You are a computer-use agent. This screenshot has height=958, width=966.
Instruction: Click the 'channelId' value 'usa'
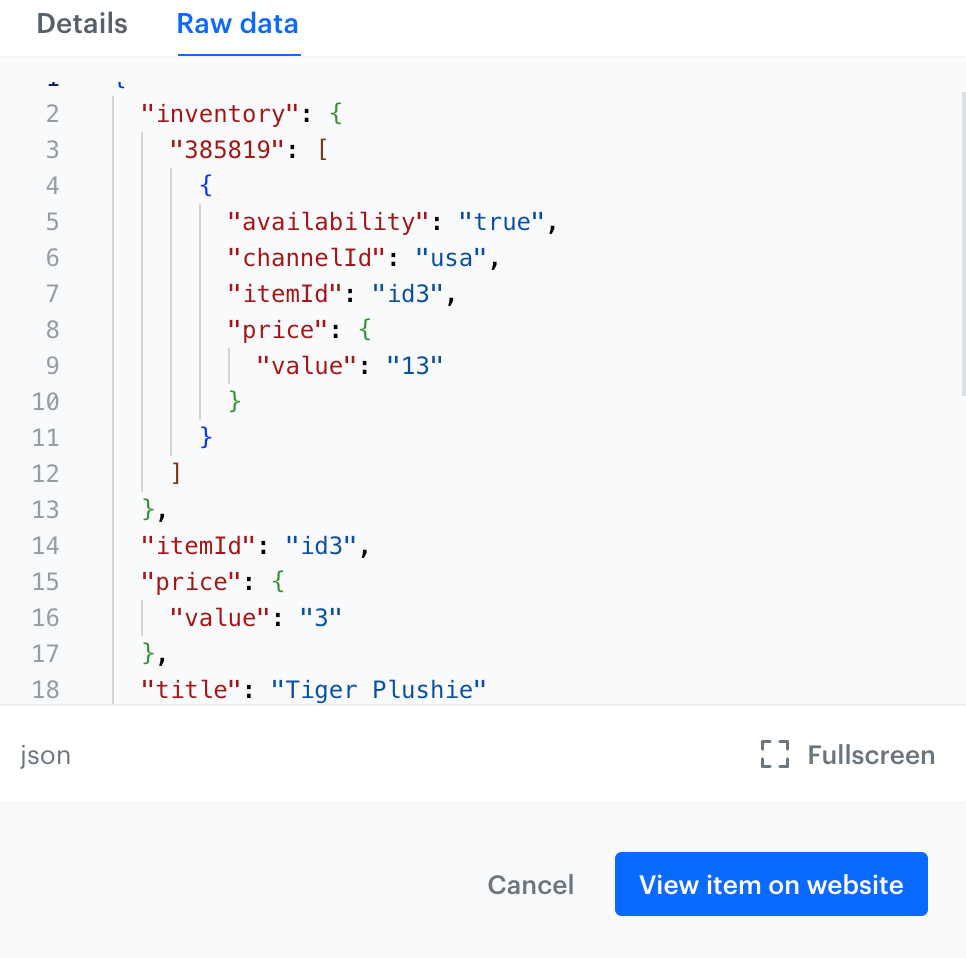click(x=451, y=257)
